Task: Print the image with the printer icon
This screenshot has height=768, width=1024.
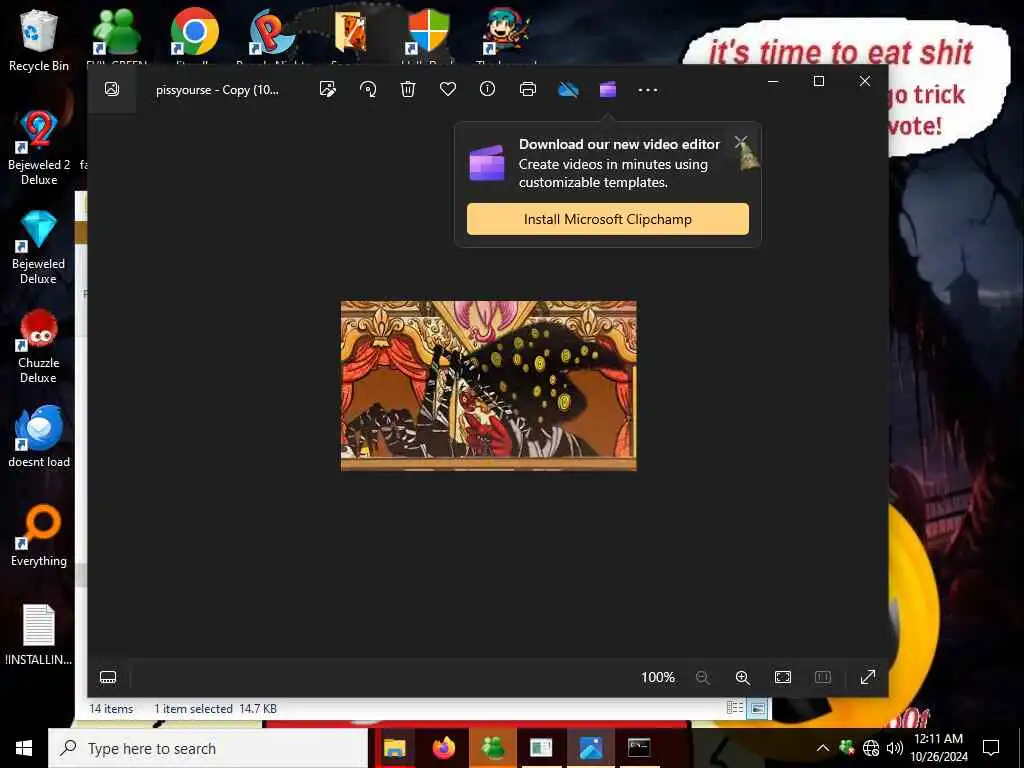Action: pyautogui.click(x=528, y=89)
